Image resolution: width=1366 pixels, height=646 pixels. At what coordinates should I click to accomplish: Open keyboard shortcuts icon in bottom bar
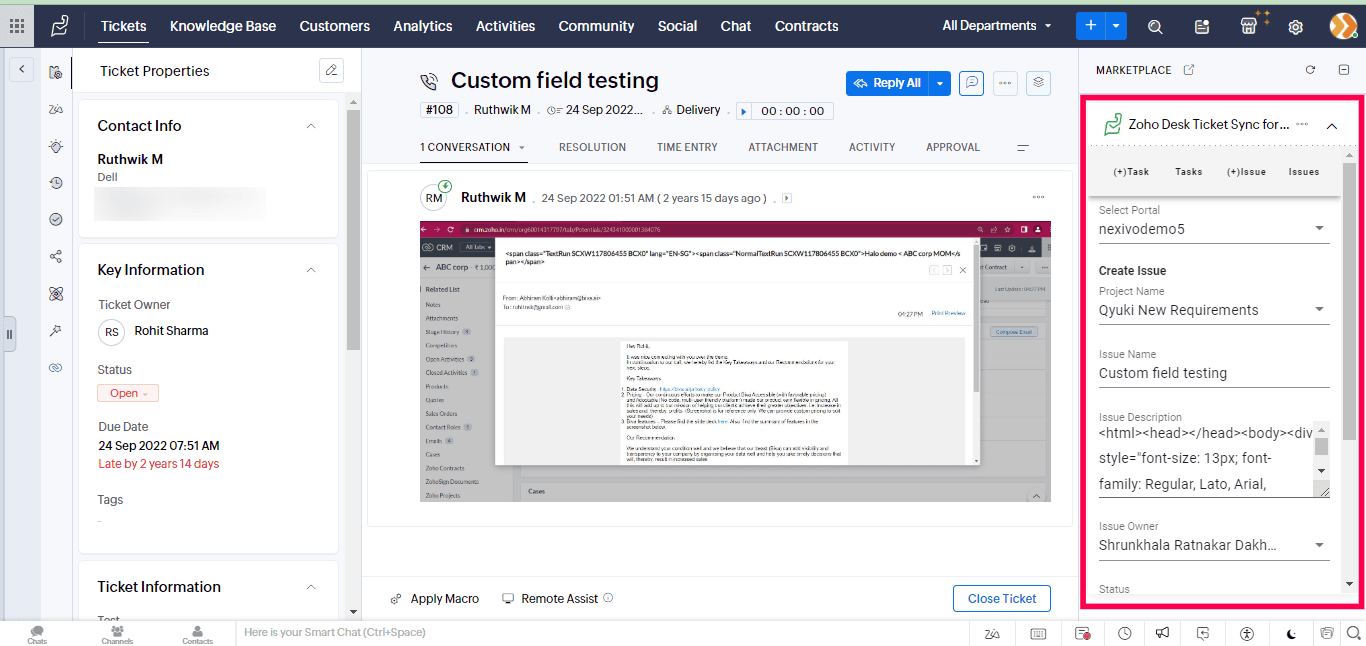[x=1038, y=633]
